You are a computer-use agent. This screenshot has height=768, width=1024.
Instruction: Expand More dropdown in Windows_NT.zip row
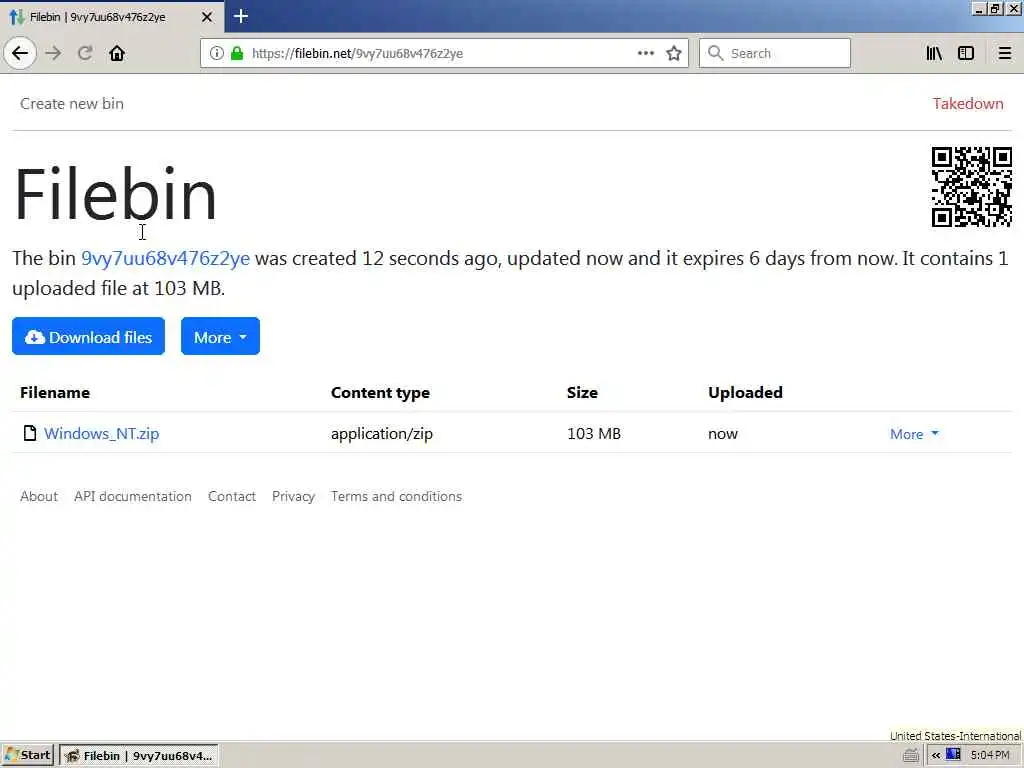point(914,434)
